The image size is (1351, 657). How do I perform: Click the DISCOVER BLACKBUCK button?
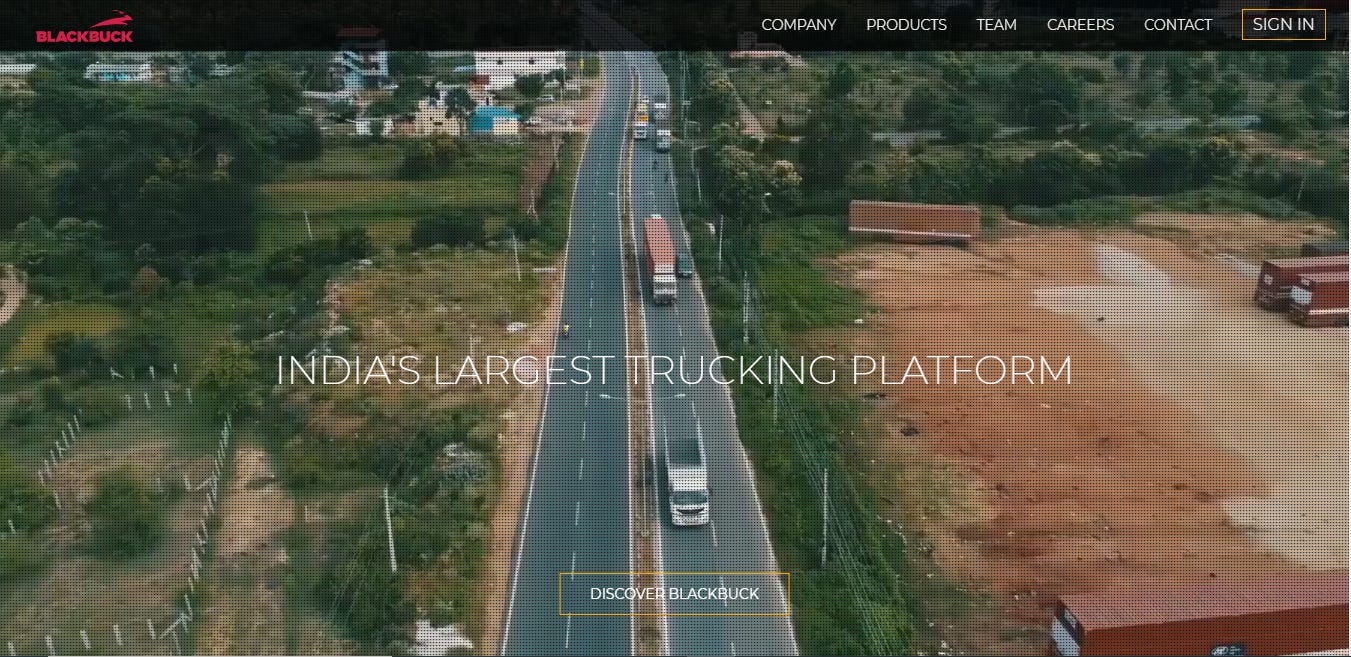pos(674,594)
